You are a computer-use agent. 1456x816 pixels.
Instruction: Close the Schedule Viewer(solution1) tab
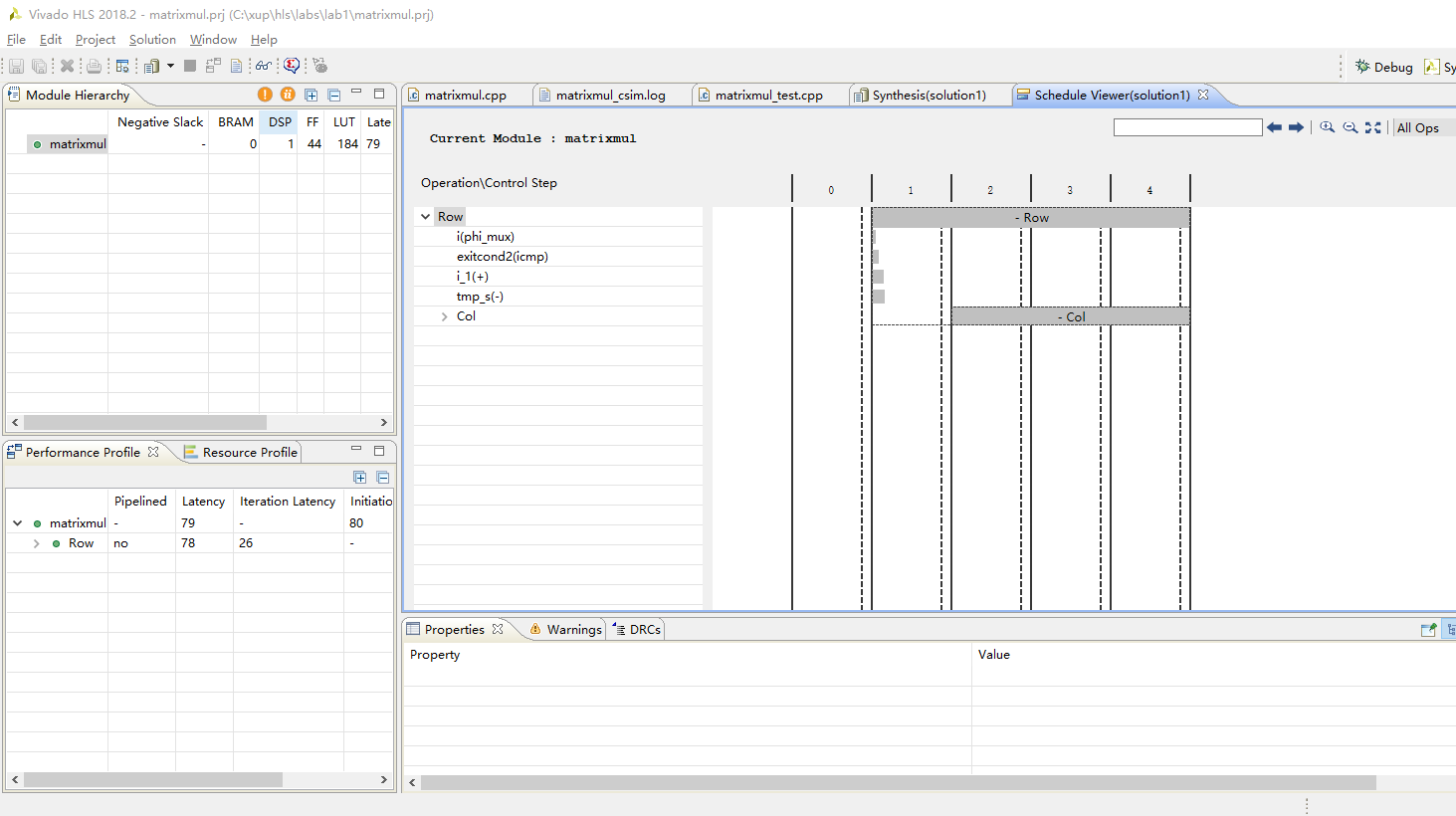coord(1203,95)
